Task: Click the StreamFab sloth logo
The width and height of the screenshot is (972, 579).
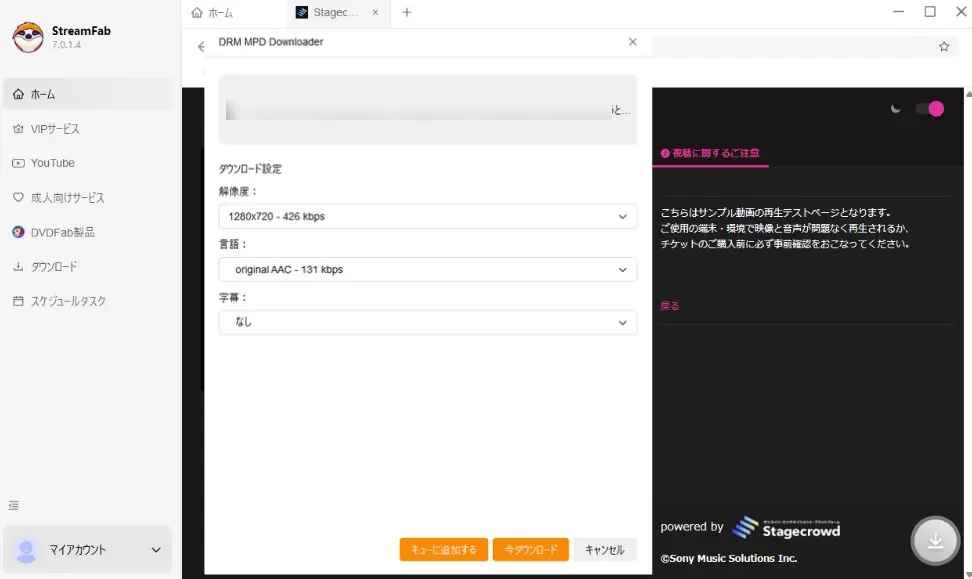Action: point(28,37)
